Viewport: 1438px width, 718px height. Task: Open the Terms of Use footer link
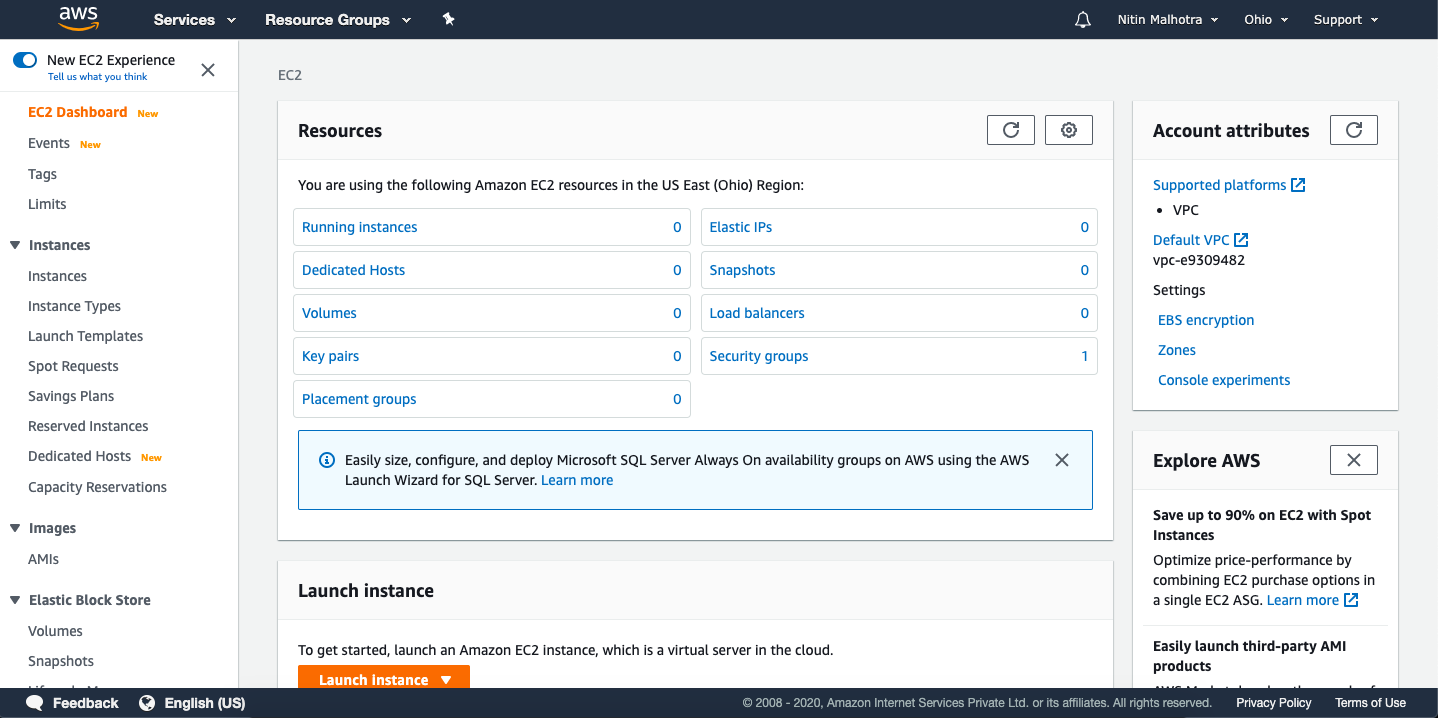tap(1370, 703)
